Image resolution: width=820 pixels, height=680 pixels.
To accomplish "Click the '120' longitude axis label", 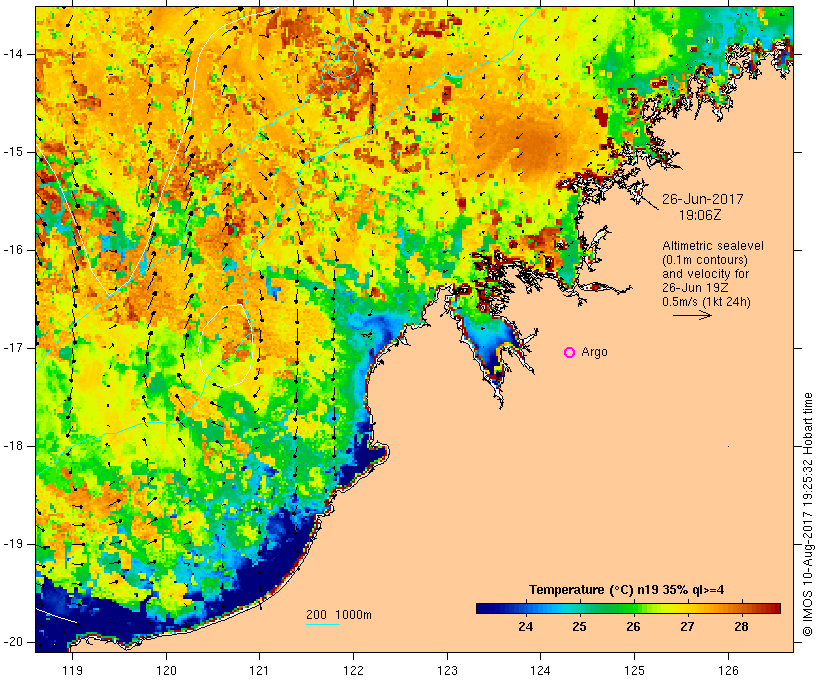I will 166,670.
